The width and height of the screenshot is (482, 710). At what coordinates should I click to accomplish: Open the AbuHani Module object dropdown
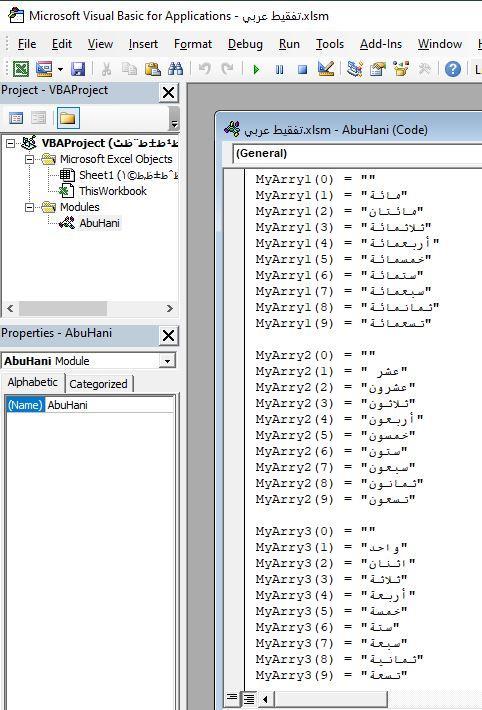167,361
